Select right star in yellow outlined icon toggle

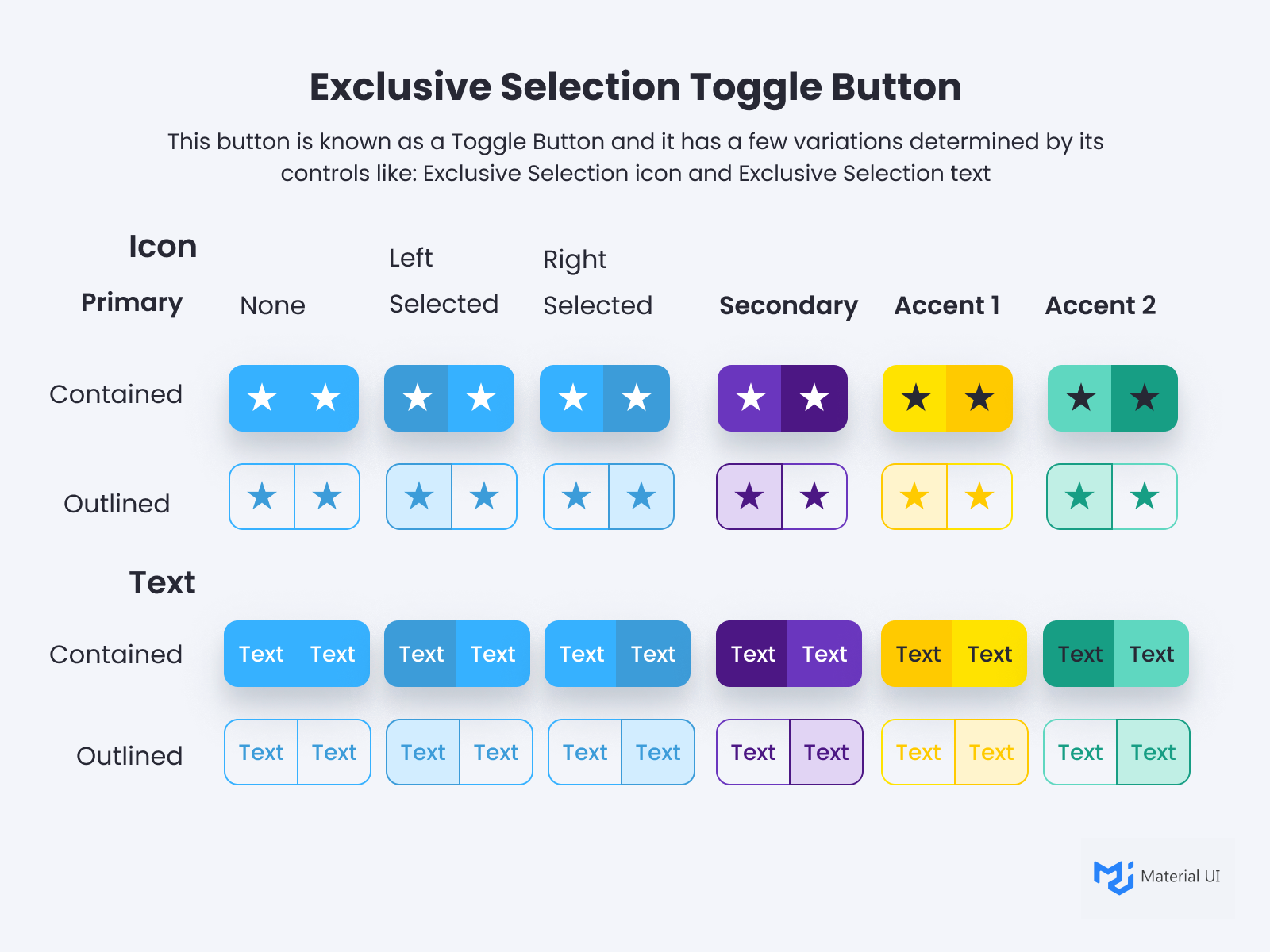pyautogui.click(x=979, y=497)
